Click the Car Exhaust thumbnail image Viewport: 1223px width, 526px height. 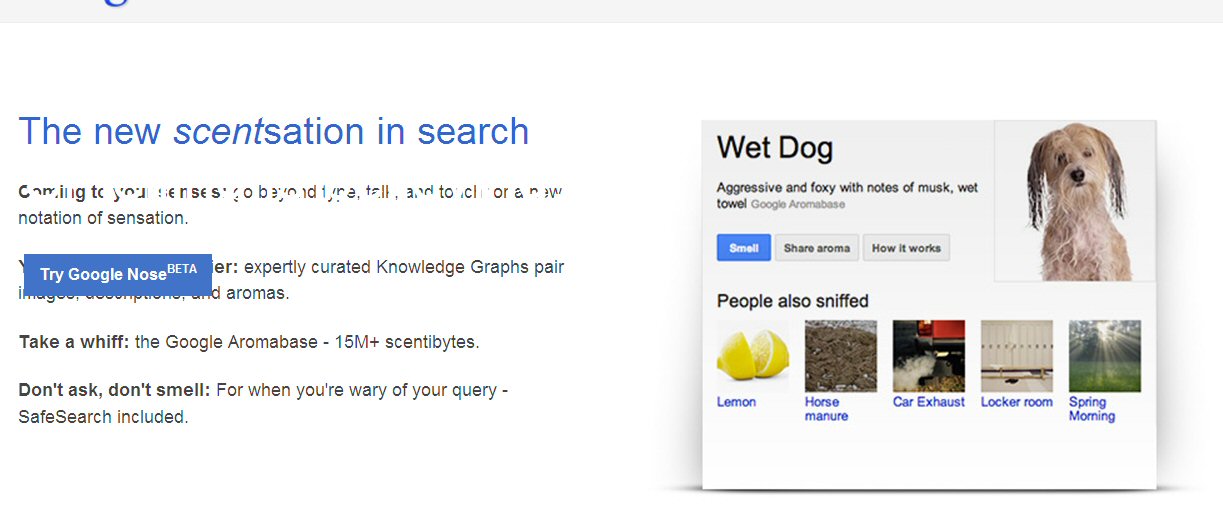928,356
